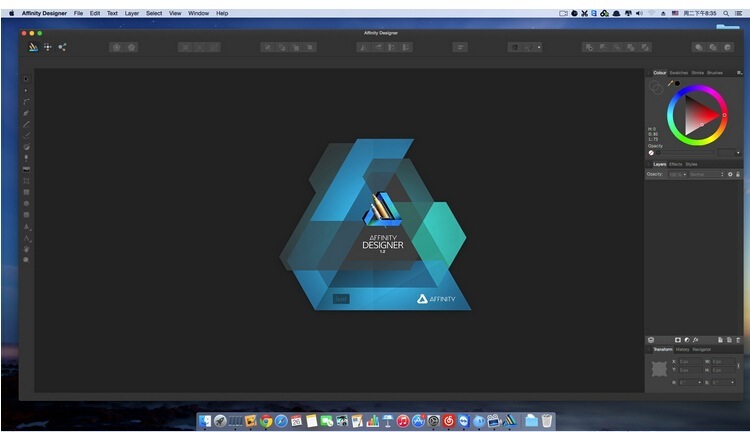Image resolution: width=750 pixels, height=432 pixels.
Task: Click the Move to Back toolbar icon
Action: pos(268,47)
